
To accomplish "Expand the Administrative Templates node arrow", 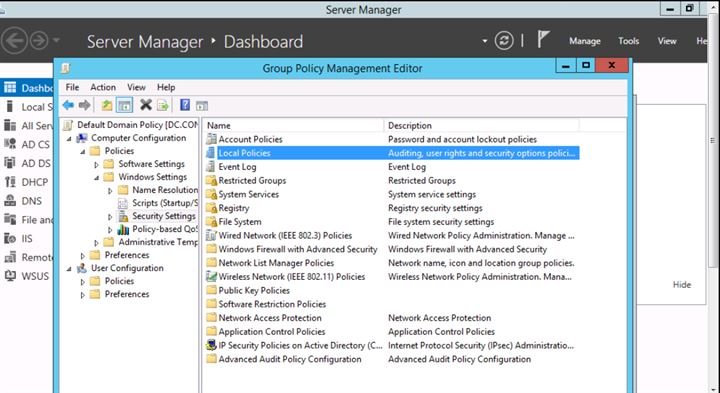I will (96, 242).
